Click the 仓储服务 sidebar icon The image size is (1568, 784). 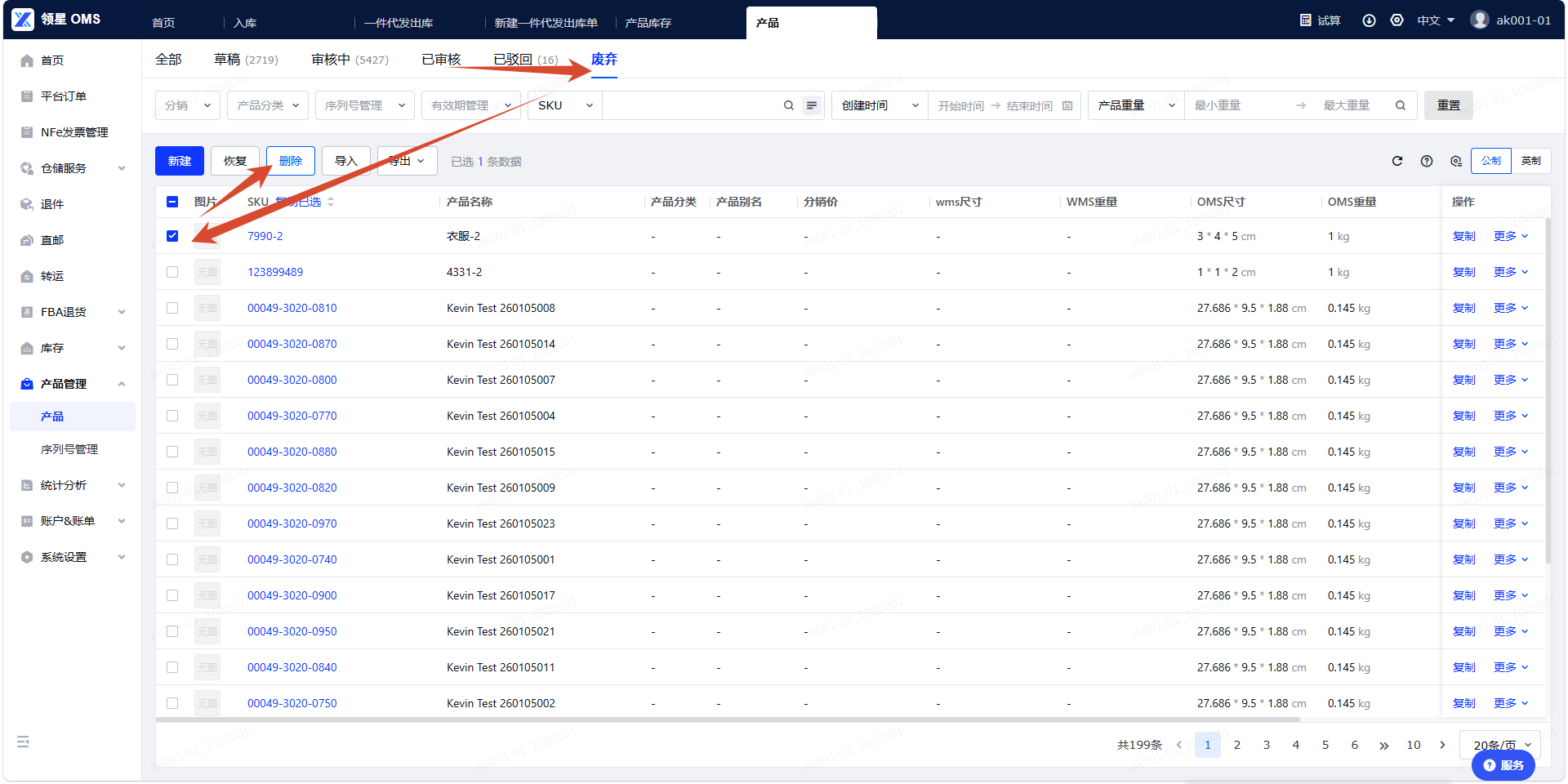27,168
